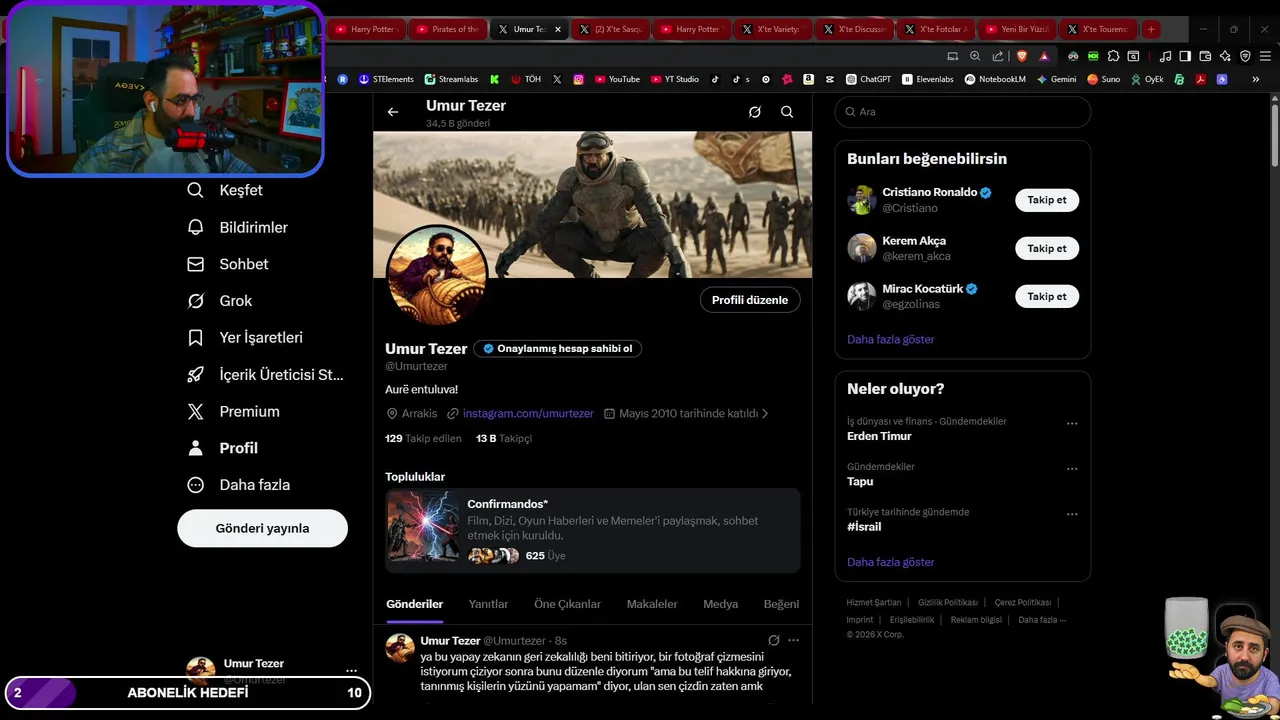Switch to the Medya tab
The height and width of the screenshot is (720, 1280).
coord(720,604)
